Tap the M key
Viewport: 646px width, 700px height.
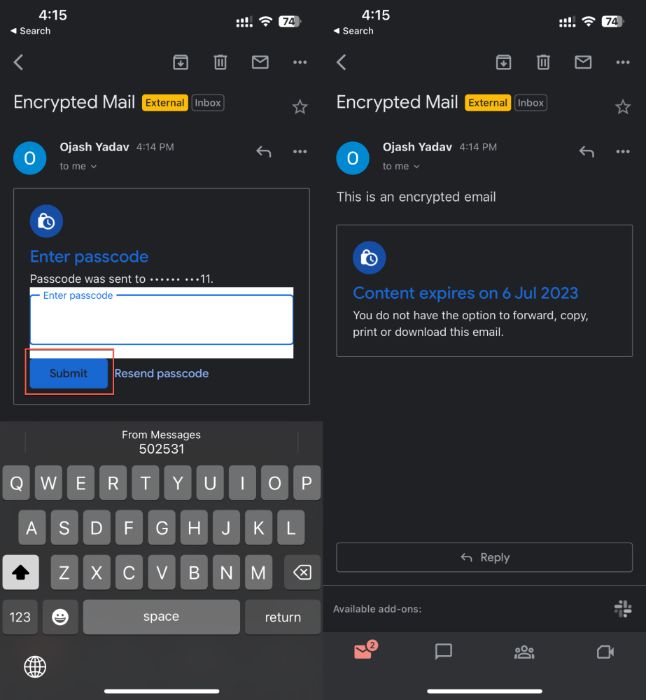click(258, 572)
